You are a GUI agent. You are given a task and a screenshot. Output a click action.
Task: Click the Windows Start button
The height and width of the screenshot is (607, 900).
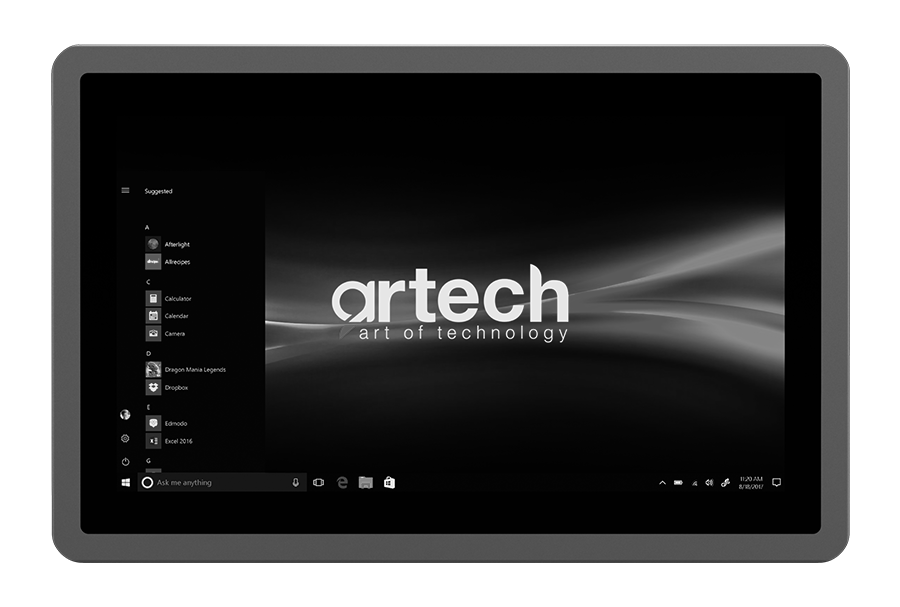pos(125,483)
